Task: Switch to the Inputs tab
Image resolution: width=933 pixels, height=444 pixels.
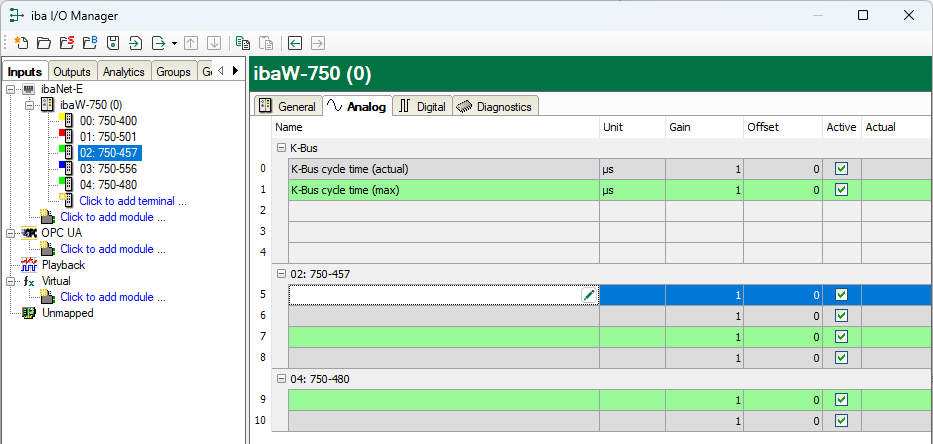Action: click(x=25, y=71)
